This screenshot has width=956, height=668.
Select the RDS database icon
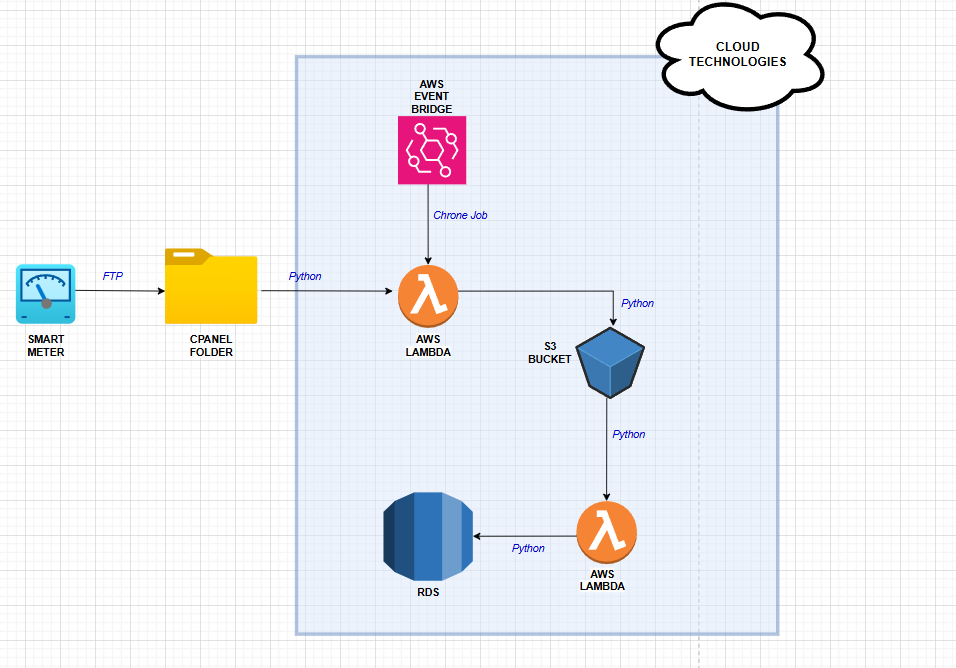pos(428,535)
